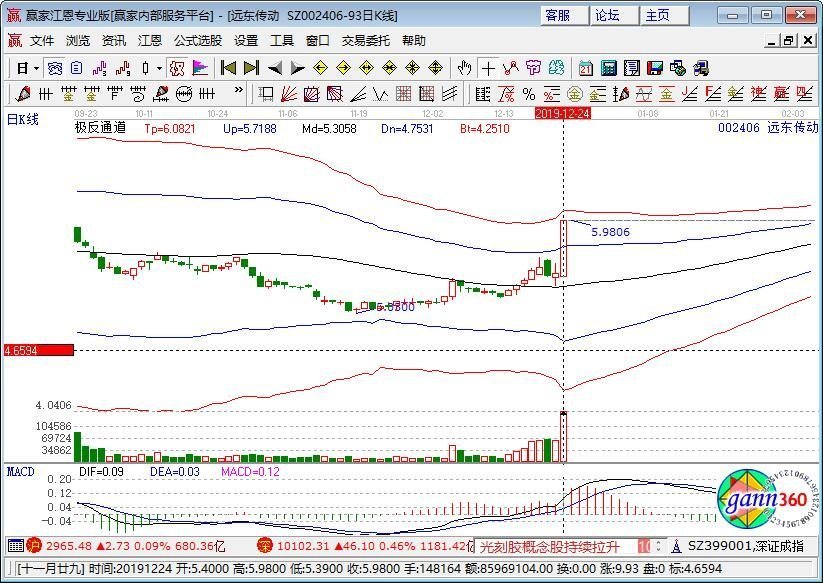Screen dimensions: 823x583
Task: Jump to first bar with skip-start arrow
Action: point(228,68)
